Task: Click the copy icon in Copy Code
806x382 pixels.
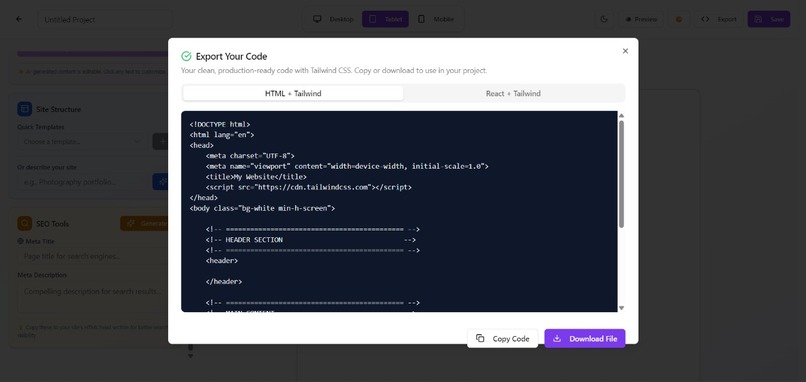Action: click(480, 338)
